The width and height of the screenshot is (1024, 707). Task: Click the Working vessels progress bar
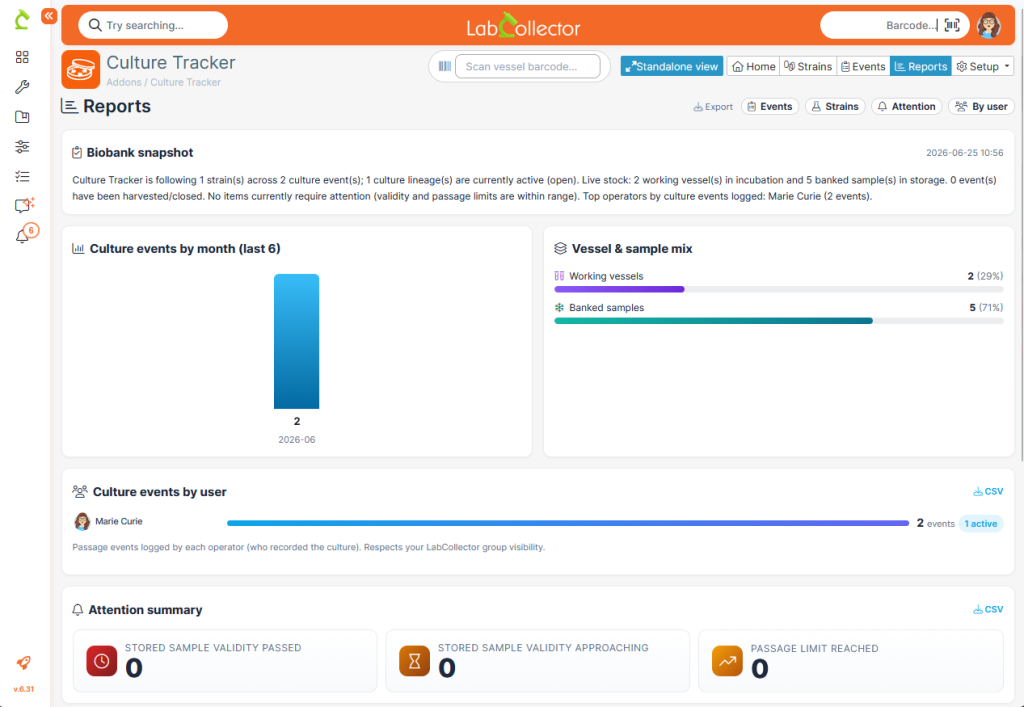tap(778, 289)
